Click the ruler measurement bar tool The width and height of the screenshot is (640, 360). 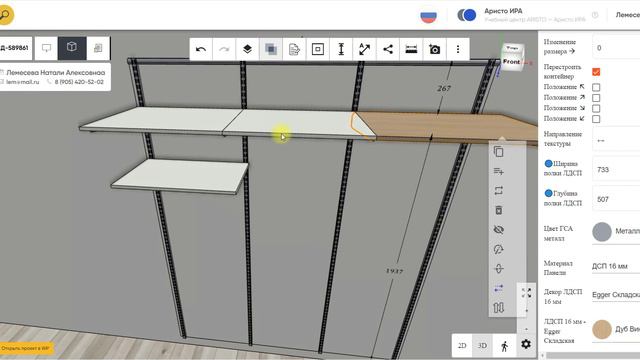pos(411,49)
